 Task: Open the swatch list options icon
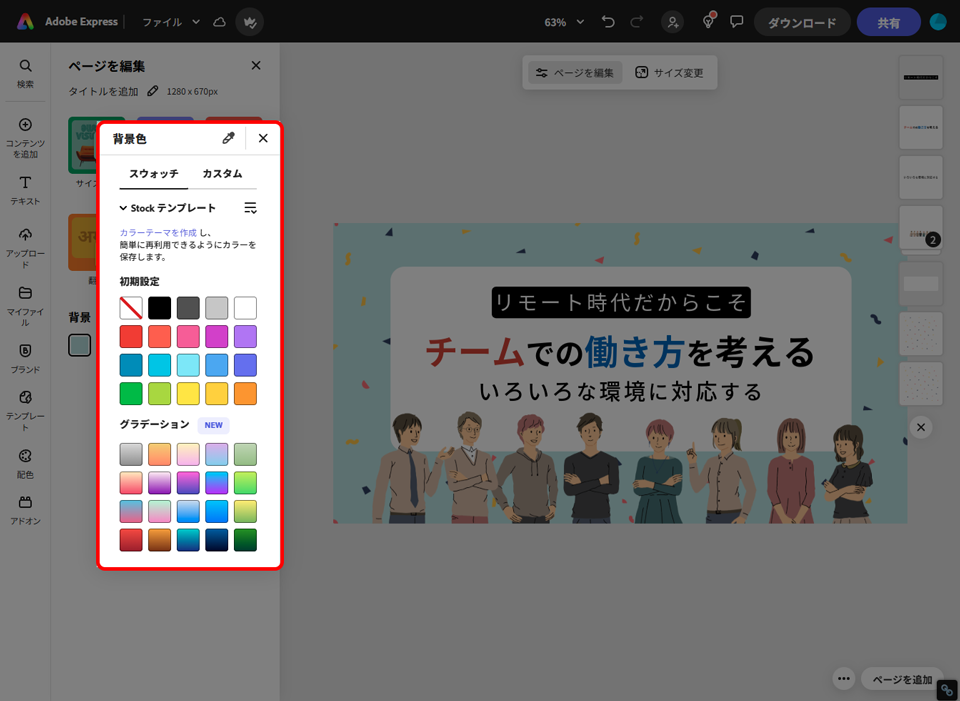click(250, 208)
